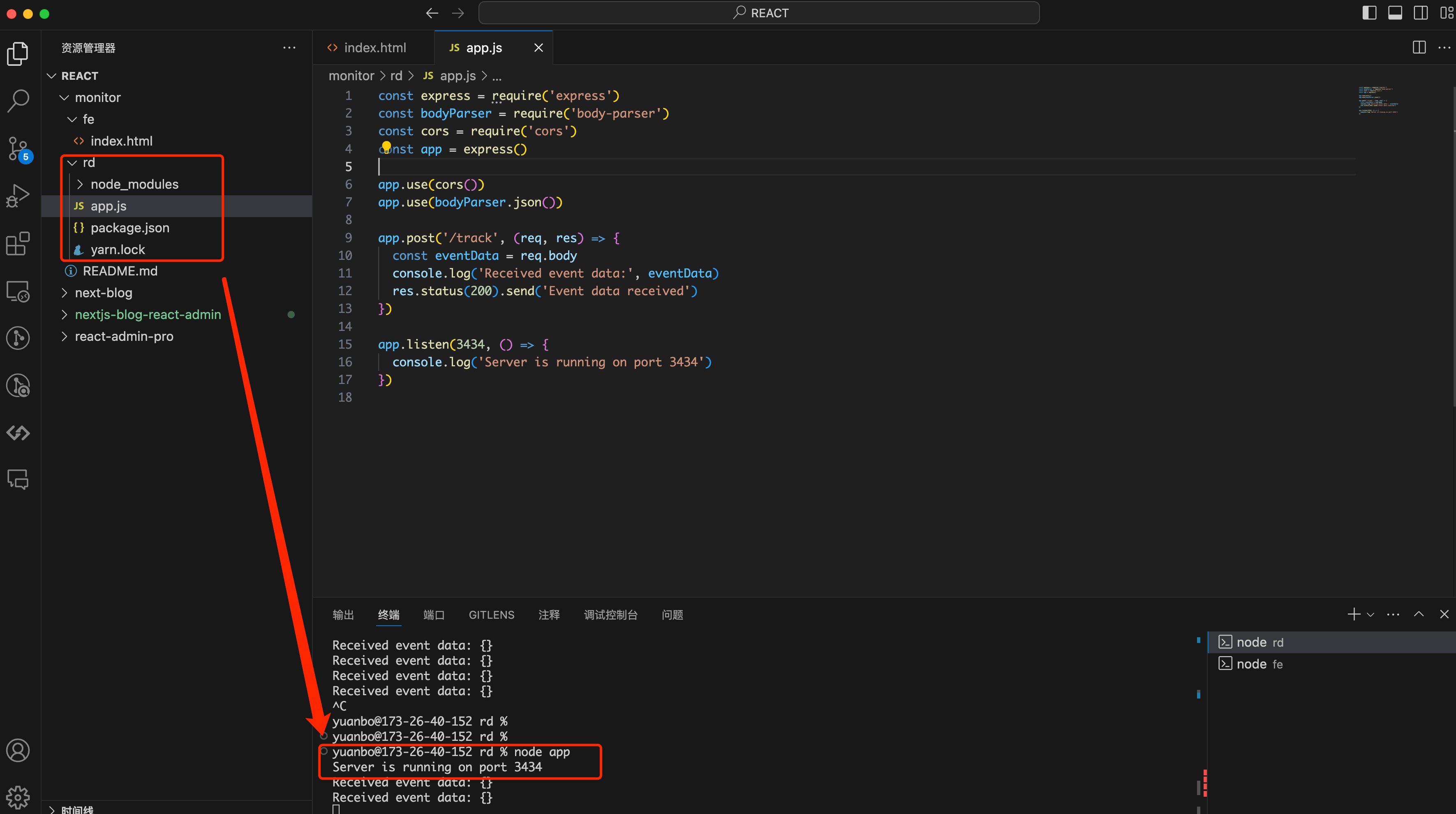
Task: Open new terminal launch profile dropdown
Action: click(1370, 615)
